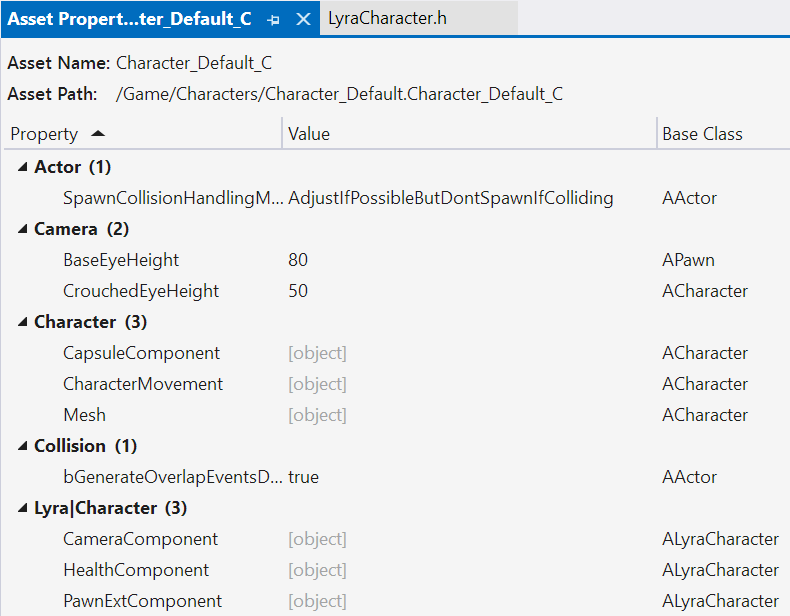Viewport: 790px width, 616px height.
Task: Collapse the Actor category
Action: click(22, 167)
